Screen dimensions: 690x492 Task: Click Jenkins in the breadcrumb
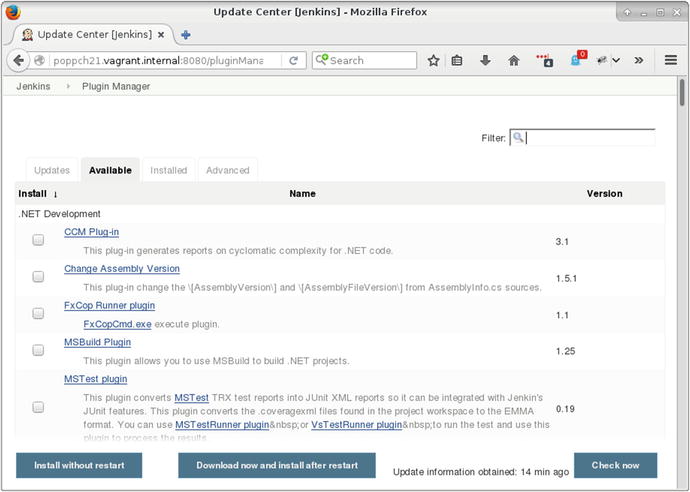pyautogui.click(x=33, y=86)
